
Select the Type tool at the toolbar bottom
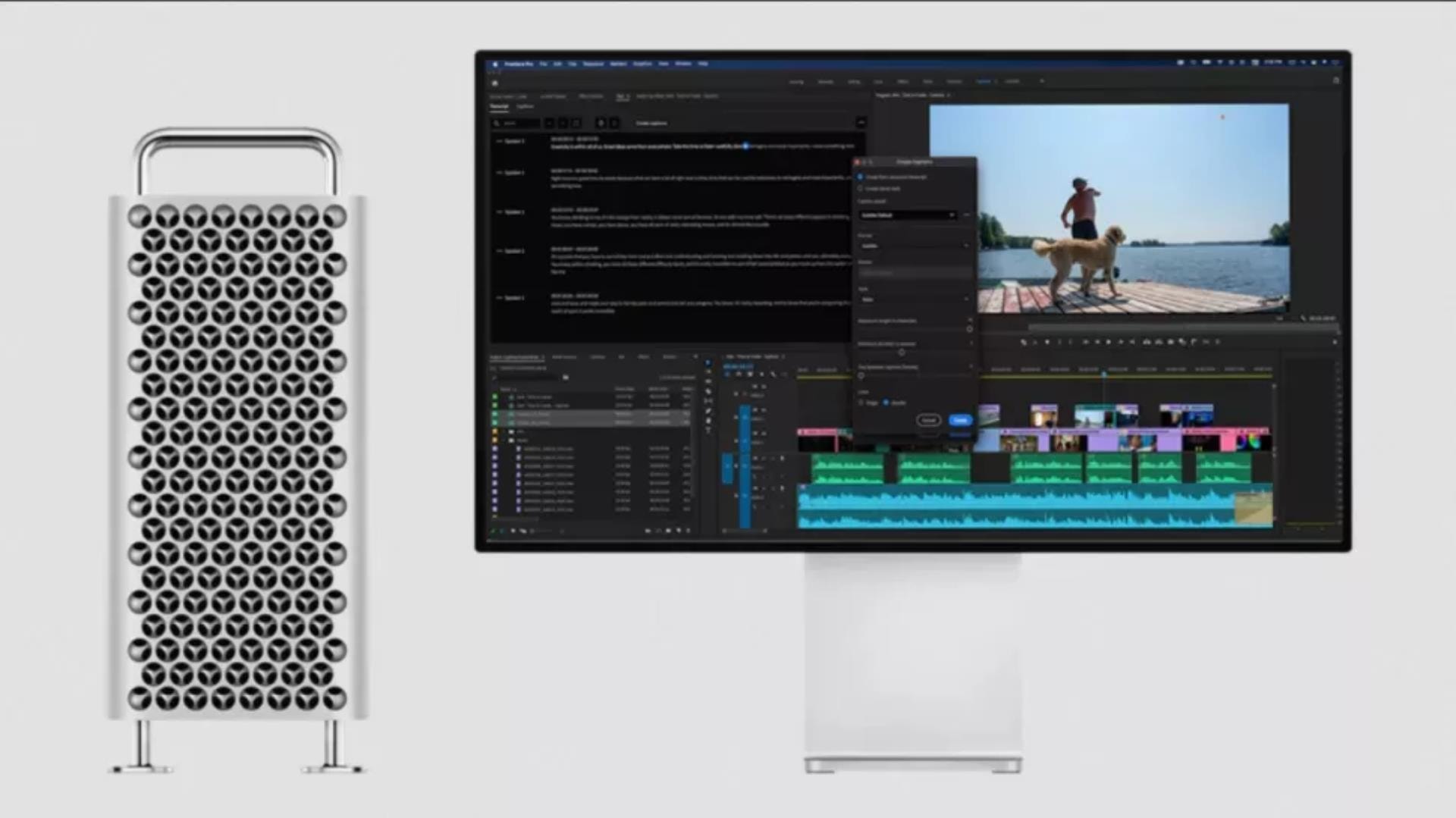tap(707, 428)
